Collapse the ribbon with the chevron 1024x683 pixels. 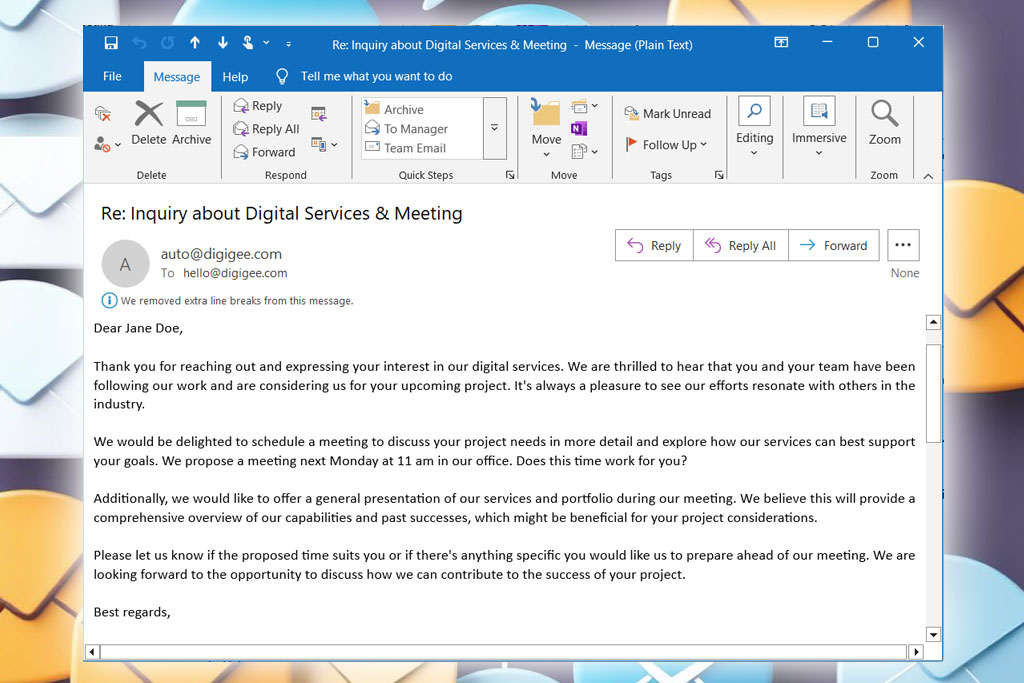[x=927, y=174]
